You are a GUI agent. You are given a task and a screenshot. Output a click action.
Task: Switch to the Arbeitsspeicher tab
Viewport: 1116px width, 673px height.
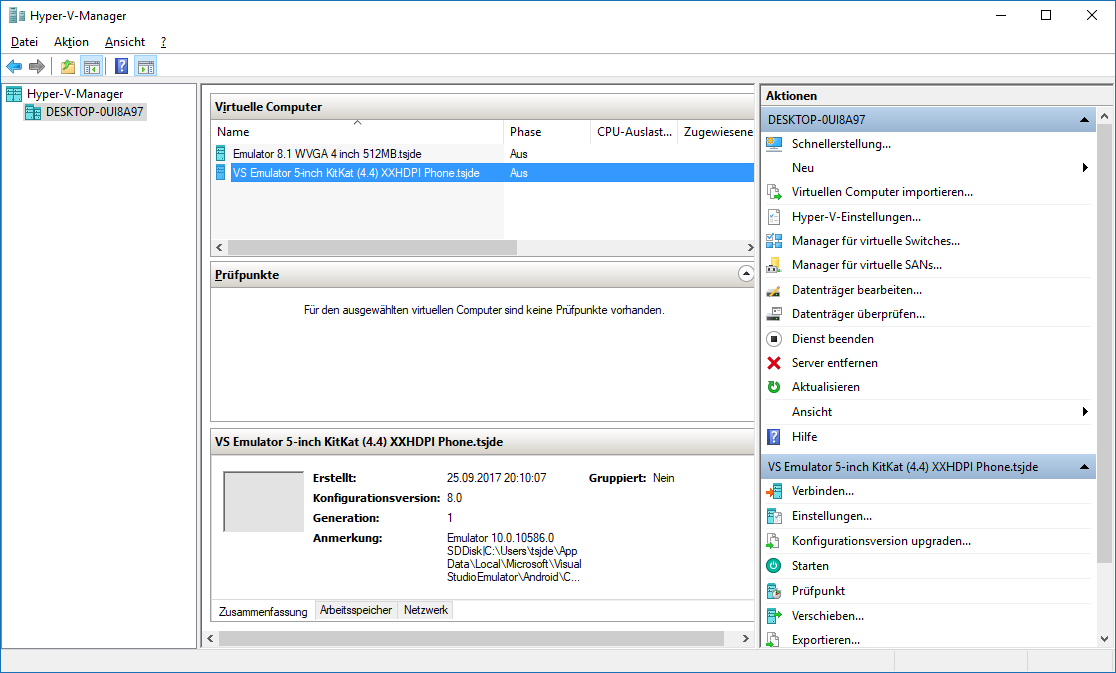click(355, 610)
